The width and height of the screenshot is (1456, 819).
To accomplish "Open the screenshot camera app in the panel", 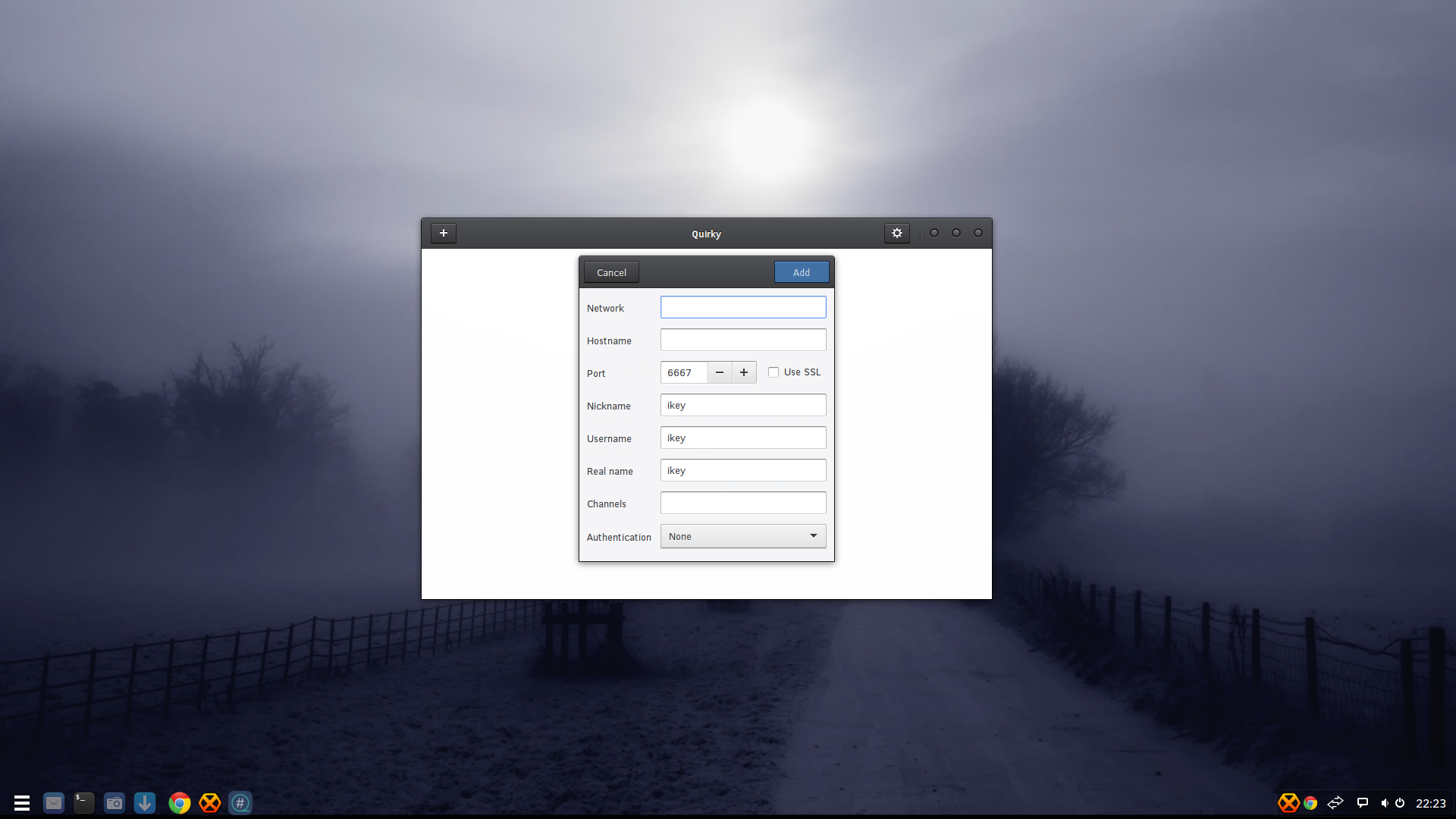I will tap(115, 803).
